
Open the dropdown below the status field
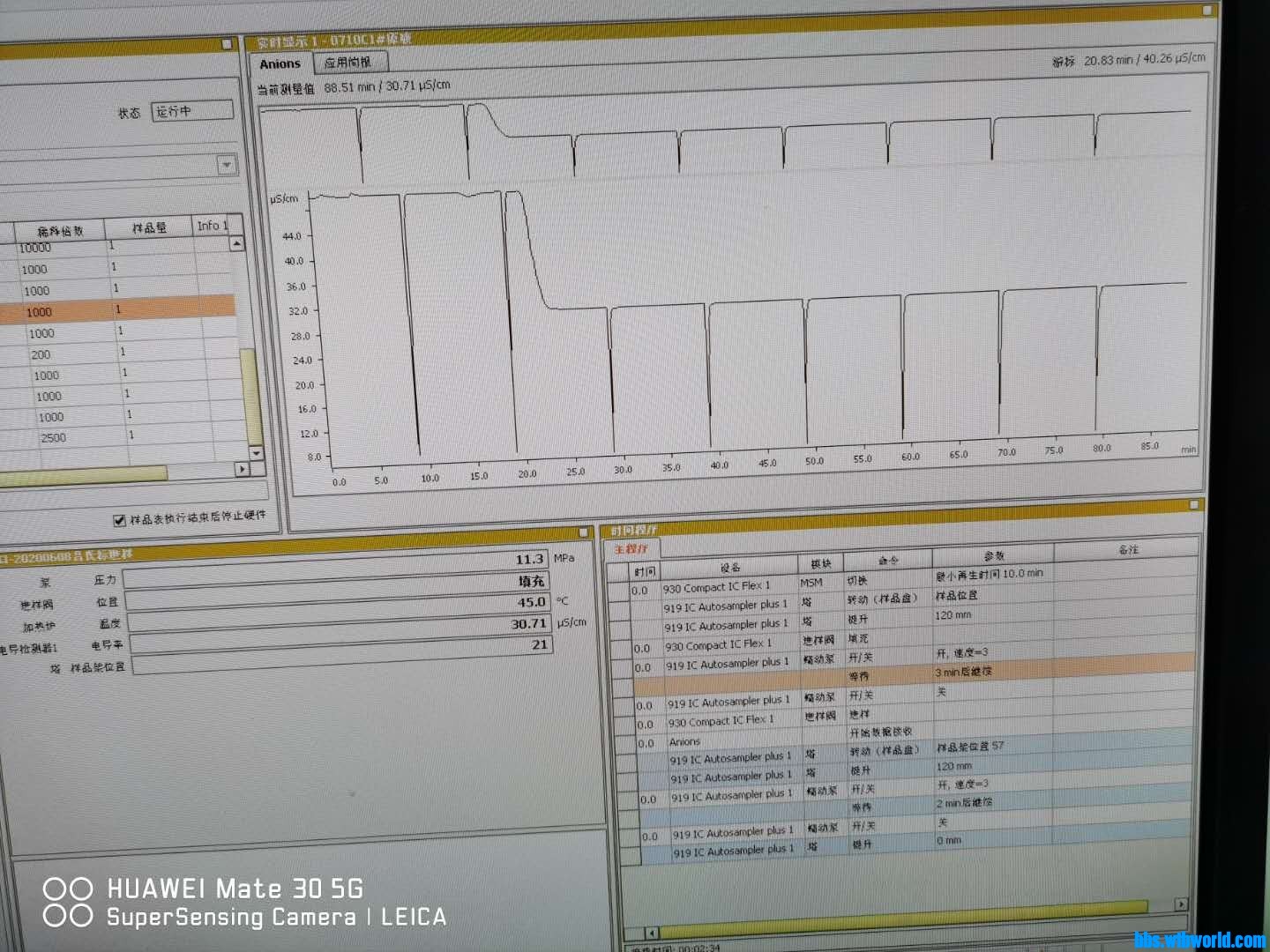coord(227,165)
